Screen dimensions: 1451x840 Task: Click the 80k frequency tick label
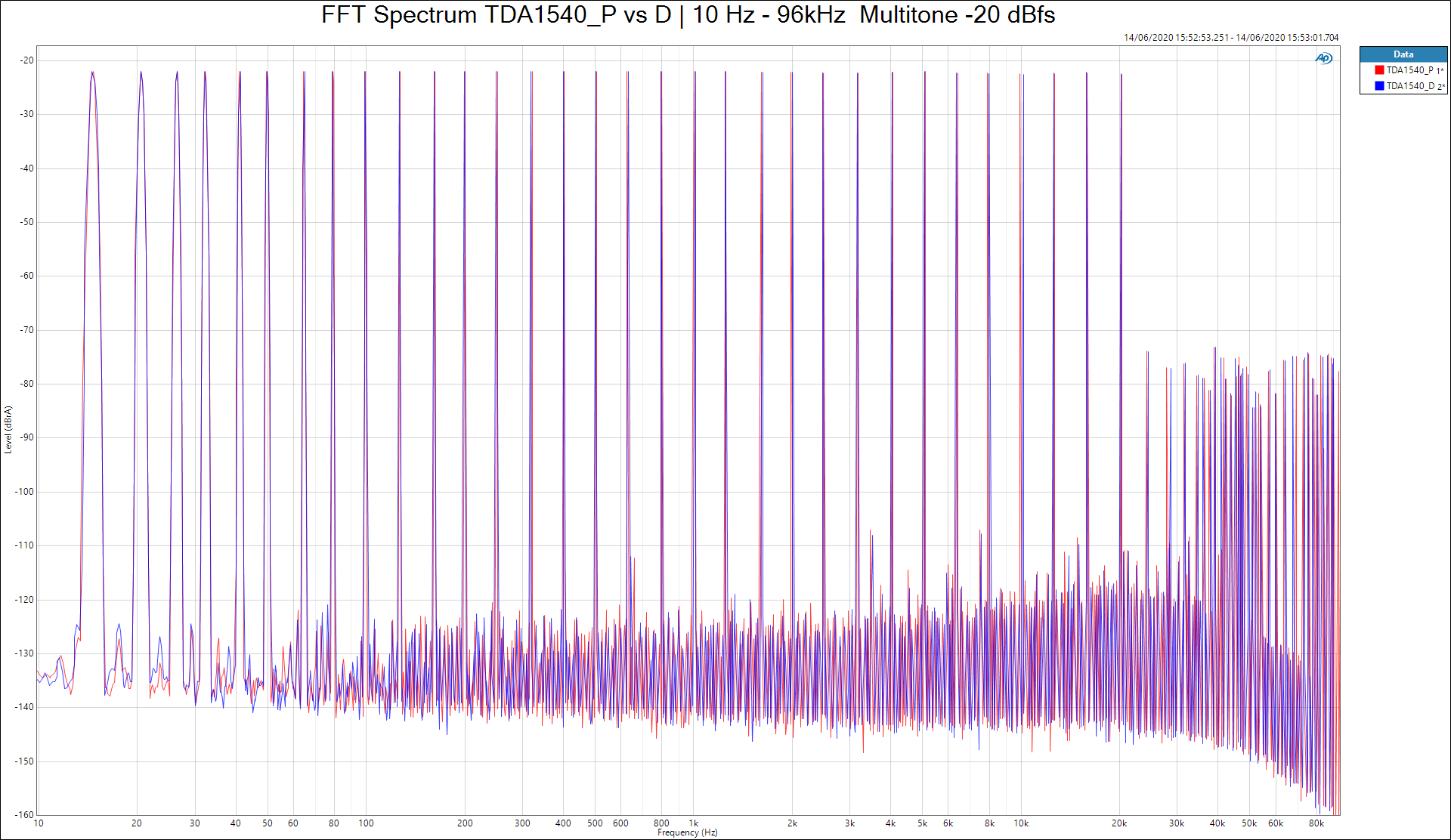[1316, 823]
